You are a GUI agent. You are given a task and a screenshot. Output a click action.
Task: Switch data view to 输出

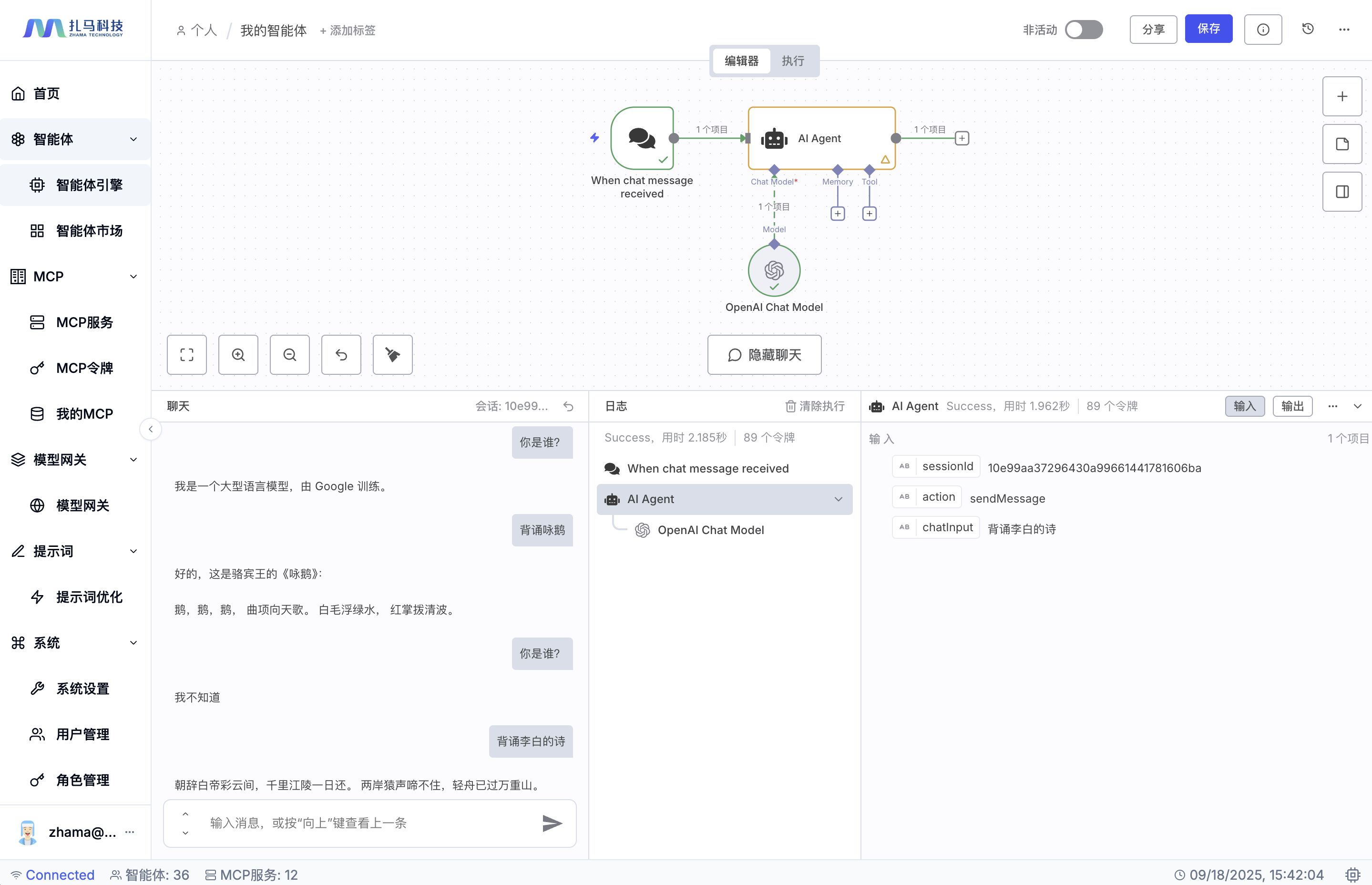pos(1292,406)
